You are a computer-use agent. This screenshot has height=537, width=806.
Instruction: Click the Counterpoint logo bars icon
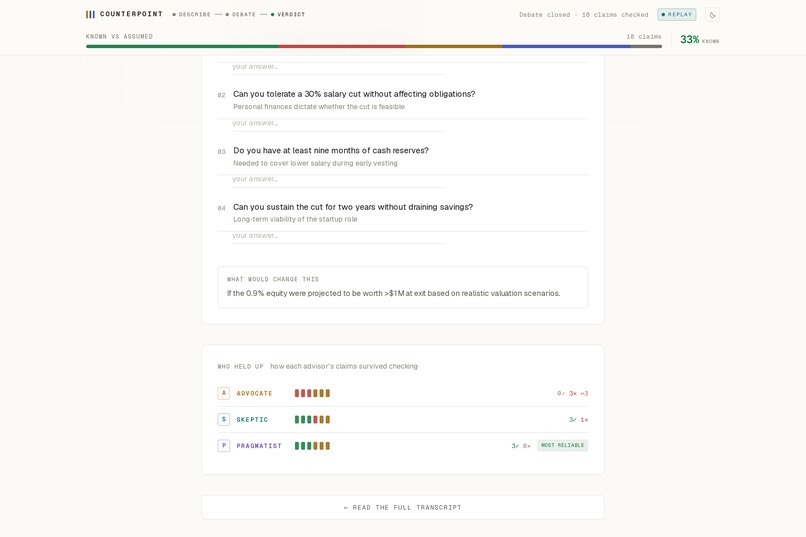90,14
